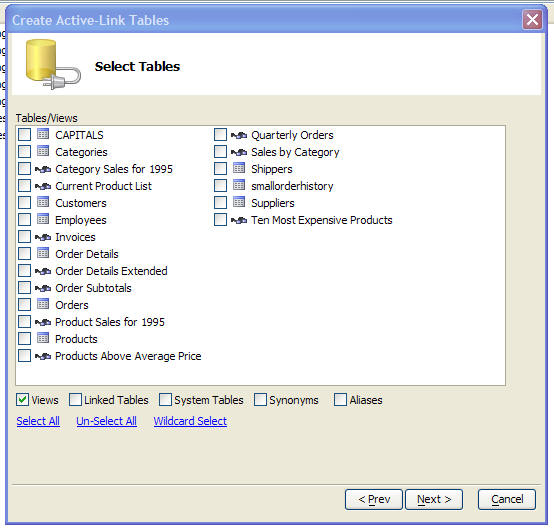Screen dimensions: 554x531
Task: Tick the Synonyms checkbox
Action: pyautogui.click(x=260, y=400)
